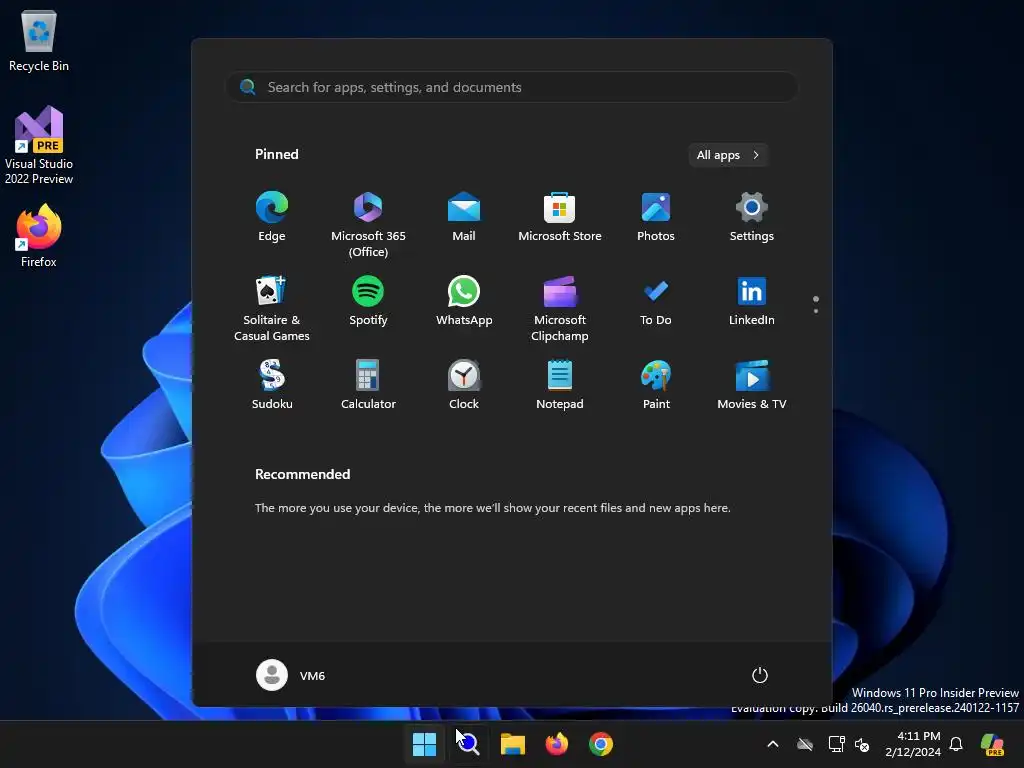Image resolution: width=1024 pixels, height=768 pixels.
Task: Click the Copilot preview taskbar icon
Action: (993, 744)
